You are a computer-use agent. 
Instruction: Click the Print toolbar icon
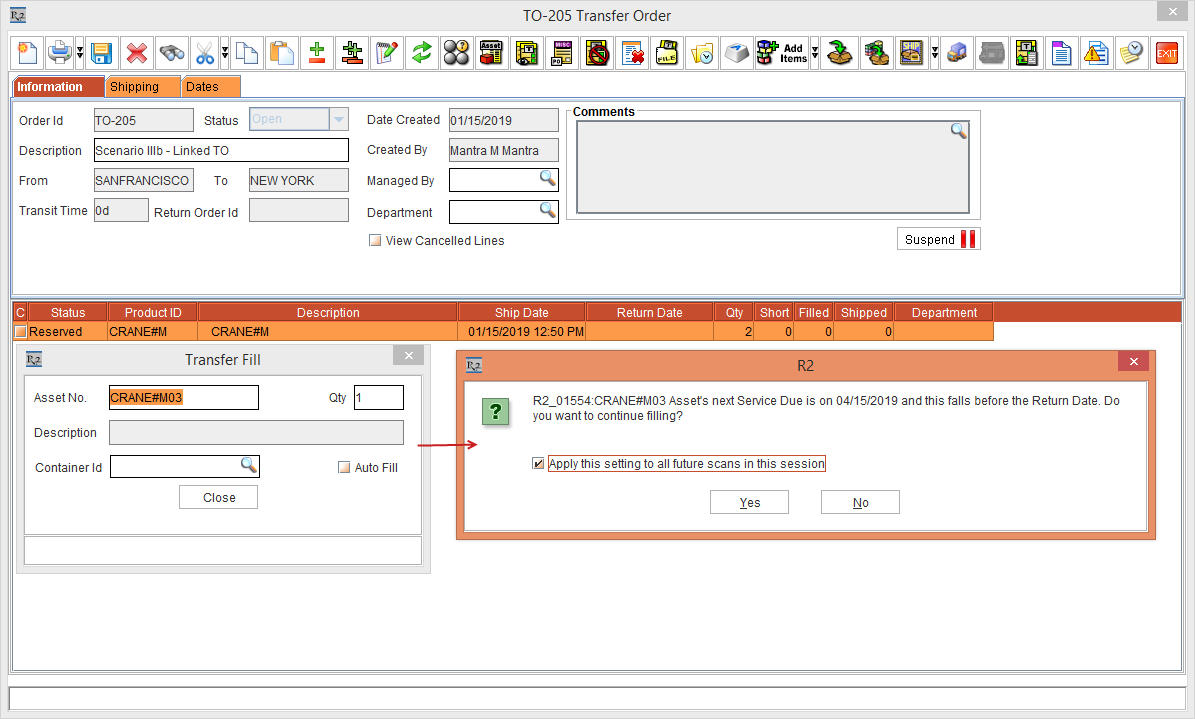click(x=60, y=53)
